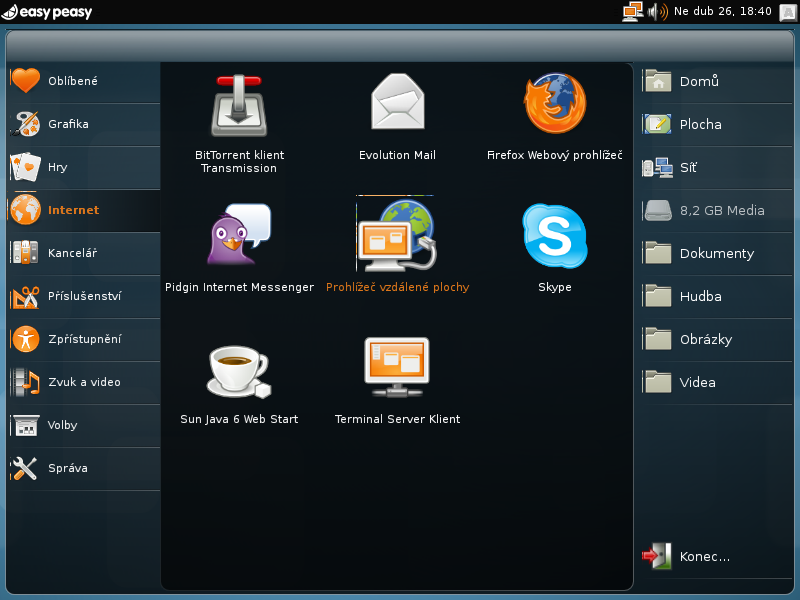Start Firefox Webový prohlížeč icon
The height and width of the screenshot is (600, 800).
[x=555, y=103]
